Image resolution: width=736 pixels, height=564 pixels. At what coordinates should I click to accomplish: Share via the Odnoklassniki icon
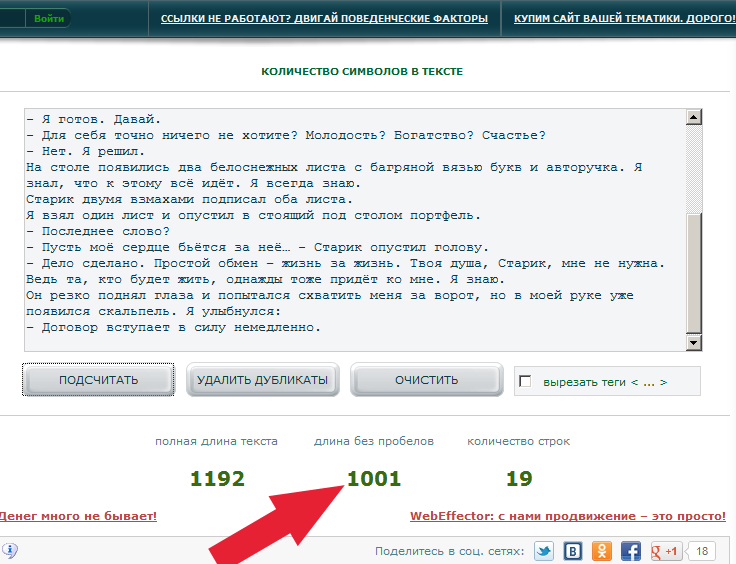[602, 551]
